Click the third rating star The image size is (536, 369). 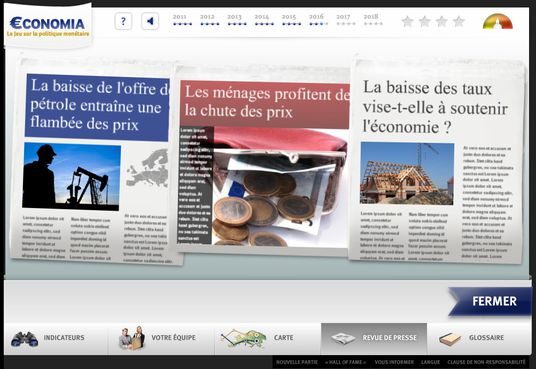point(442,22)
